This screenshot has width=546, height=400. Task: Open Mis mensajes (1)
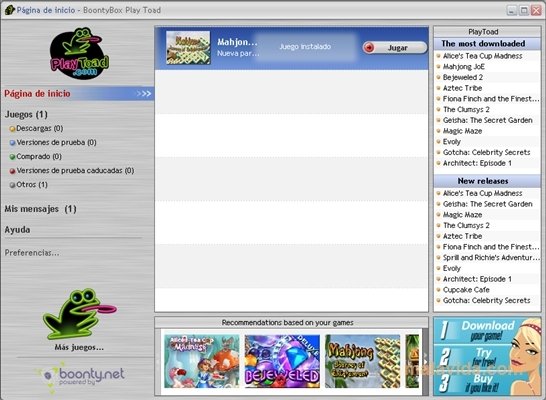[40, 209]
